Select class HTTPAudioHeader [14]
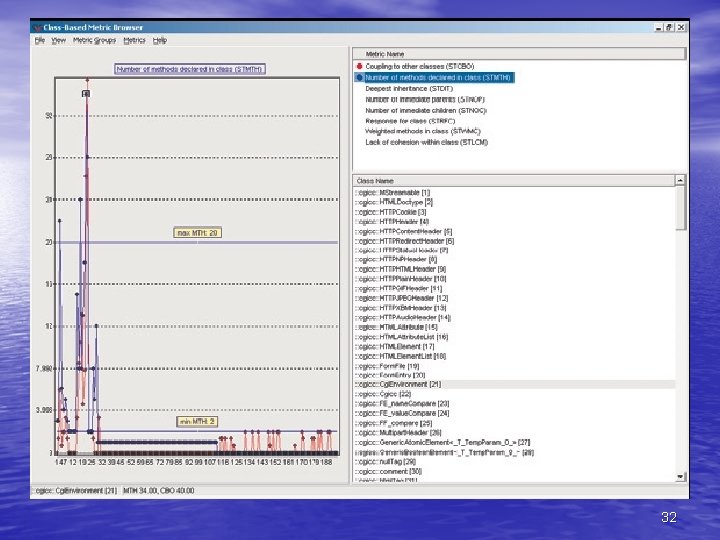Image resolution: width=720 pixels, height=540 pixels. click(403, 317)
